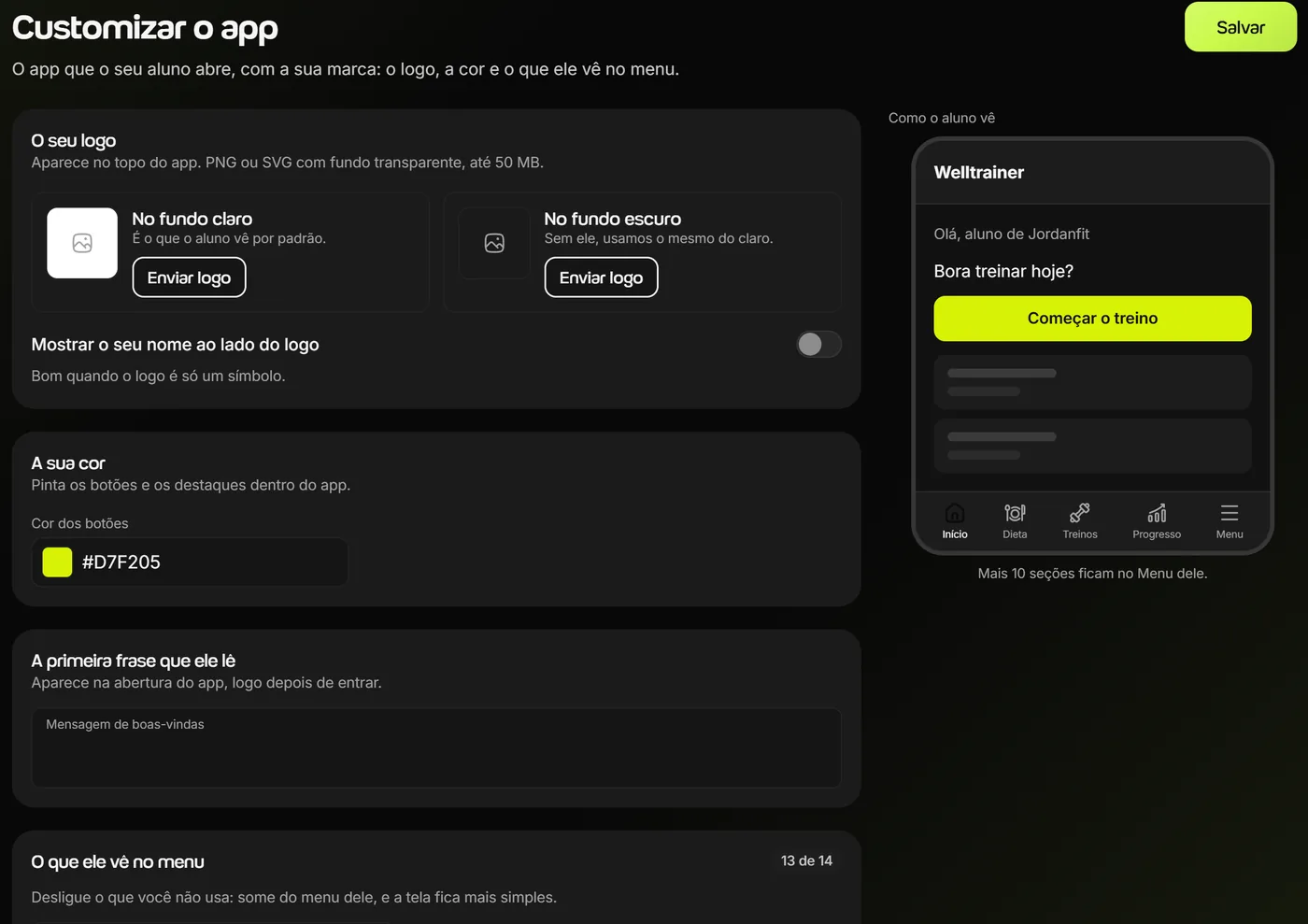Open the Progresso chart icon in preview
The width and height of the screenshot is (1308, 924).
[x=1157, y=513]
